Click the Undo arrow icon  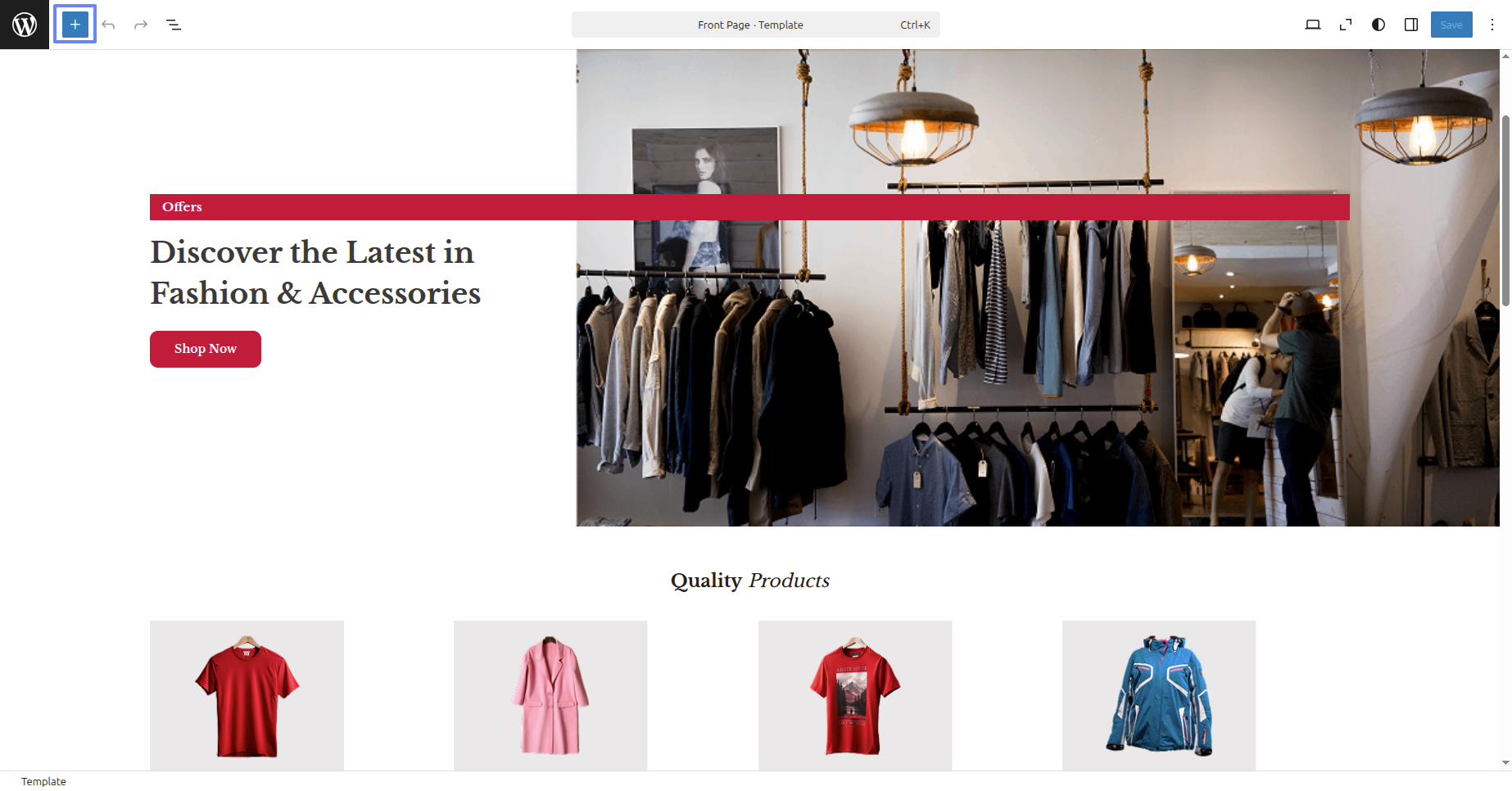click(x=108, y=25)
